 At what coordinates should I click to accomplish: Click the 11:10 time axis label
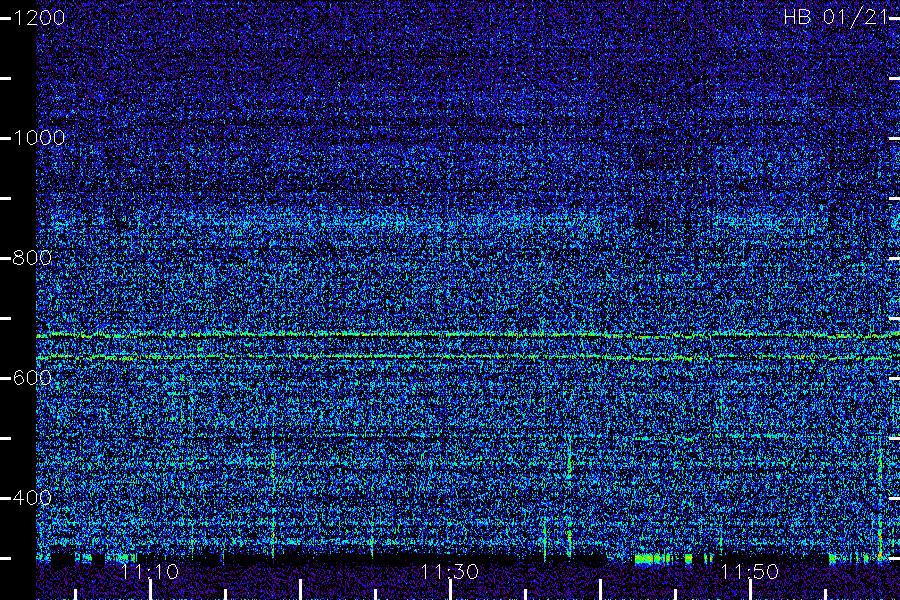[x=150, y=571]
